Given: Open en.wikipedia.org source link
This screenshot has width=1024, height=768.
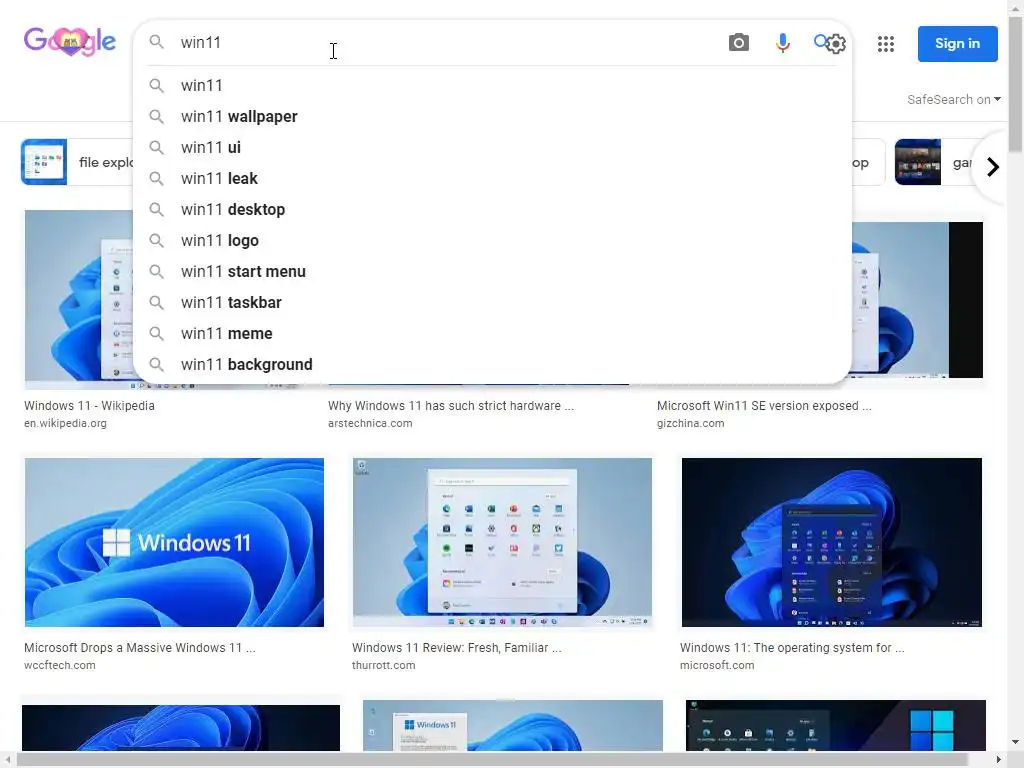Looking at the screenshot, I should (65, 423).
